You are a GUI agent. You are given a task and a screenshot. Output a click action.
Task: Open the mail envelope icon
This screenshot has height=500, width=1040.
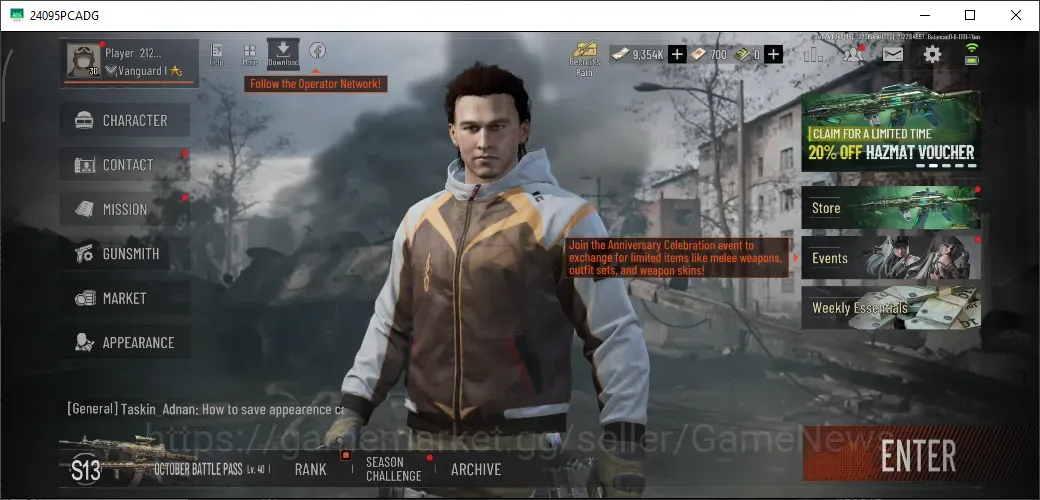pyautogui.click(x=893, y=54)
